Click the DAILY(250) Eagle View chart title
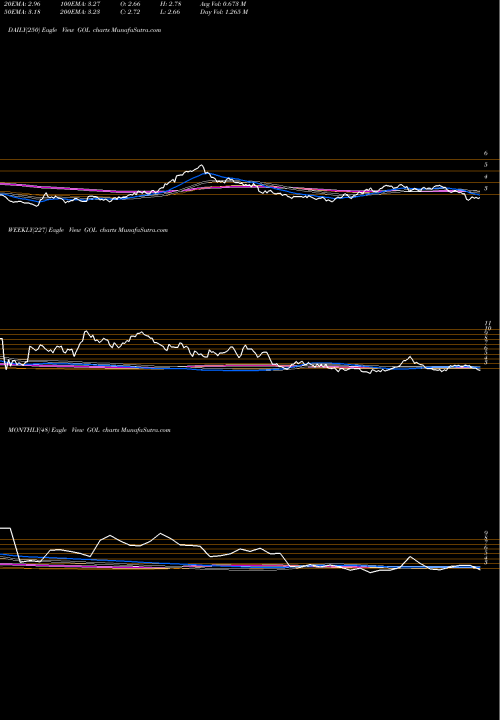The image size is (500, 720). (84, 30)
